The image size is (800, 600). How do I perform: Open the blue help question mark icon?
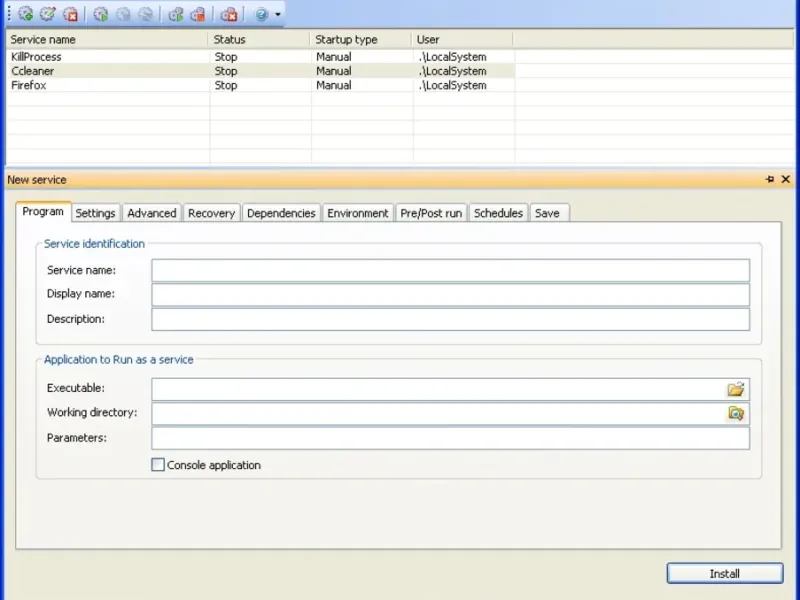262,14
